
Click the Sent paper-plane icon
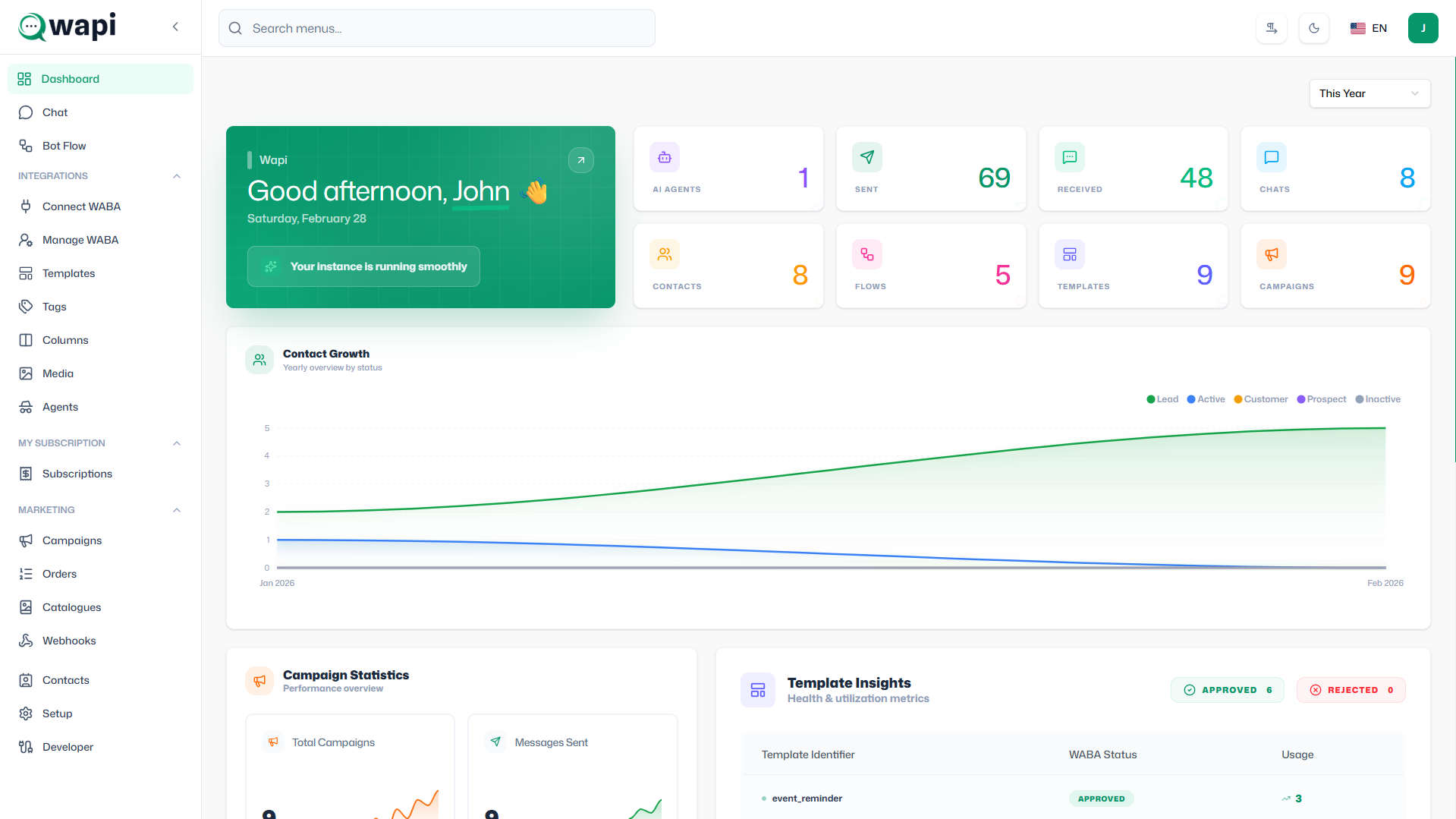click(867, 157)
